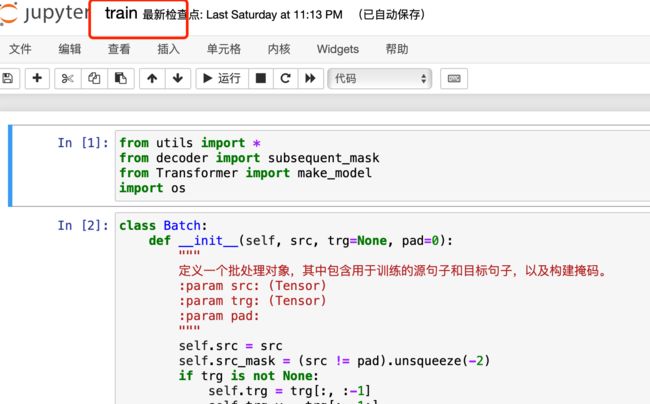Click the Jupyter logo
Screen dimensions: 650x404
click(44, 13)
